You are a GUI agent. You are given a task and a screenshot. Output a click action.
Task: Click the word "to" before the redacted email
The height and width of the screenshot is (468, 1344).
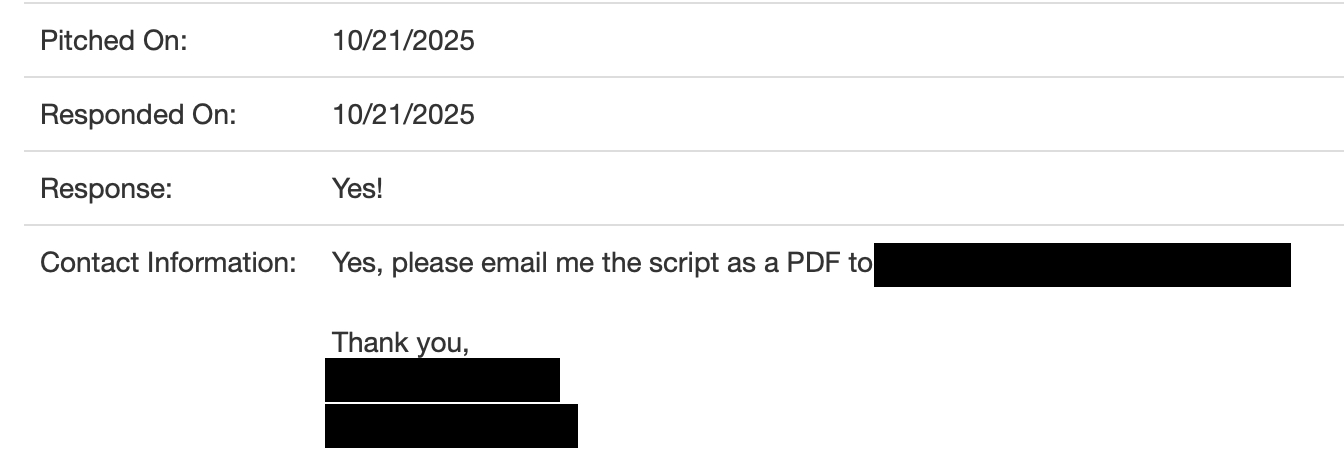coord(859,264)
